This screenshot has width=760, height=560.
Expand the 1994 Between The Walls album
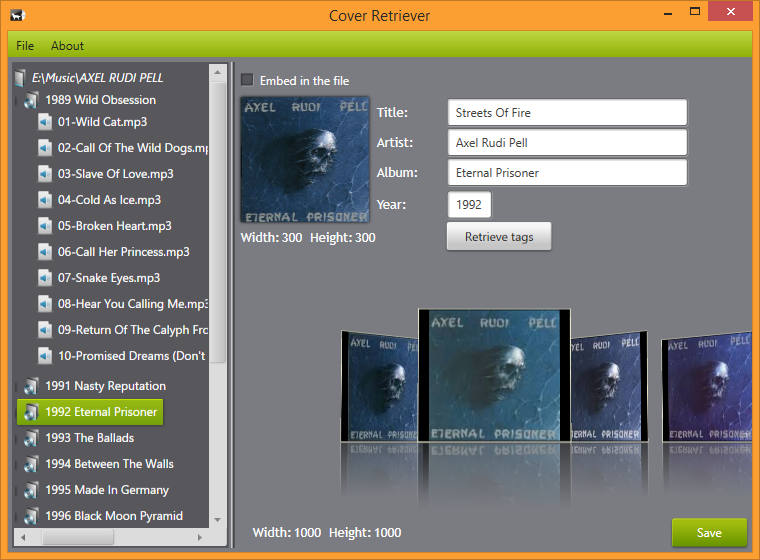16,464
